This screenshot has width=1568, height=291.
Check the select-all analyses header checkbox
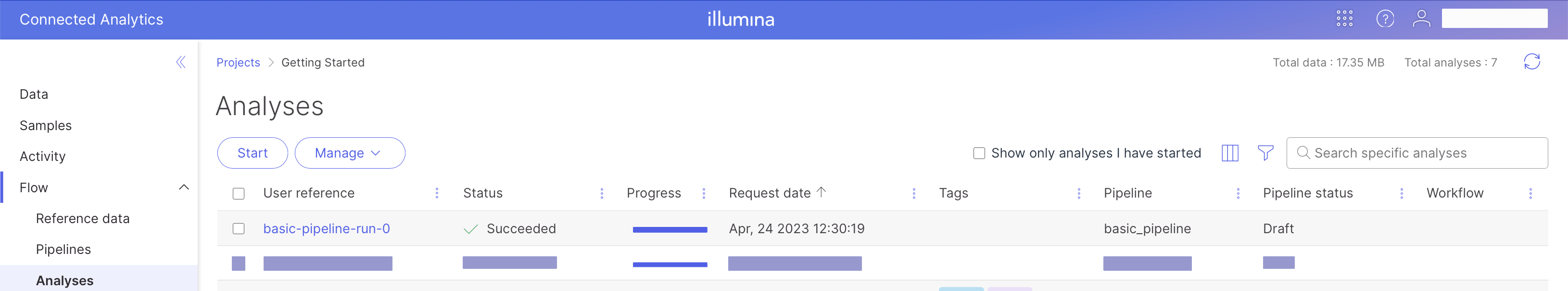(239, 193)
